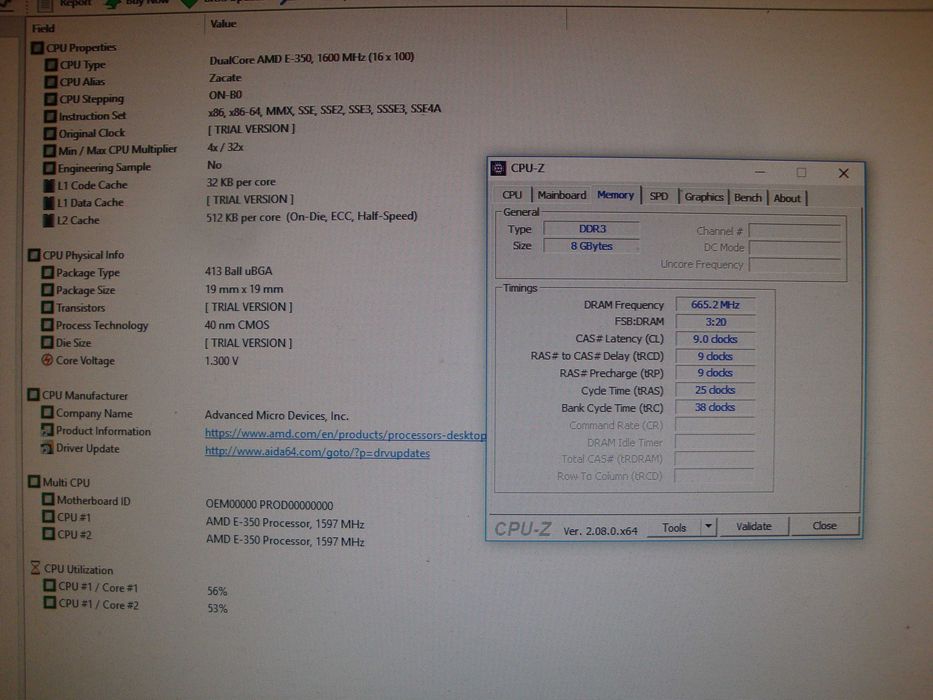Click the Validate button in CPU-Z
The height and width of the screenshot is (700, 933).
pyautogui.click(x=754, y=526)
